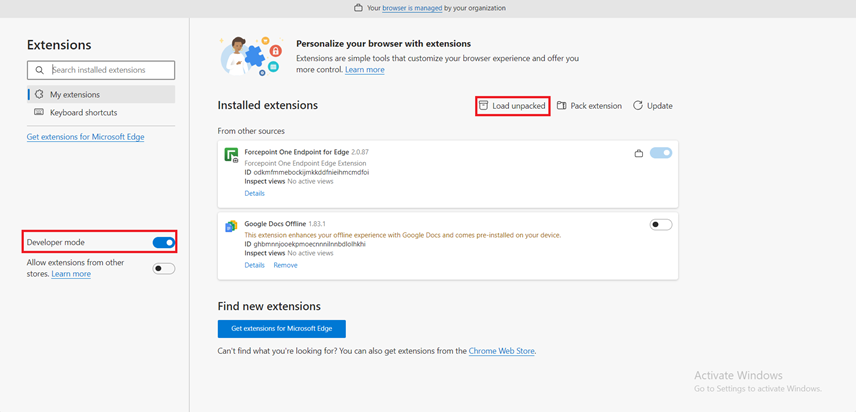Viewport: 856px width, 412px height.
Task: Click the Forcepoint One Endpoint extension icon
Action: point(231,155)
